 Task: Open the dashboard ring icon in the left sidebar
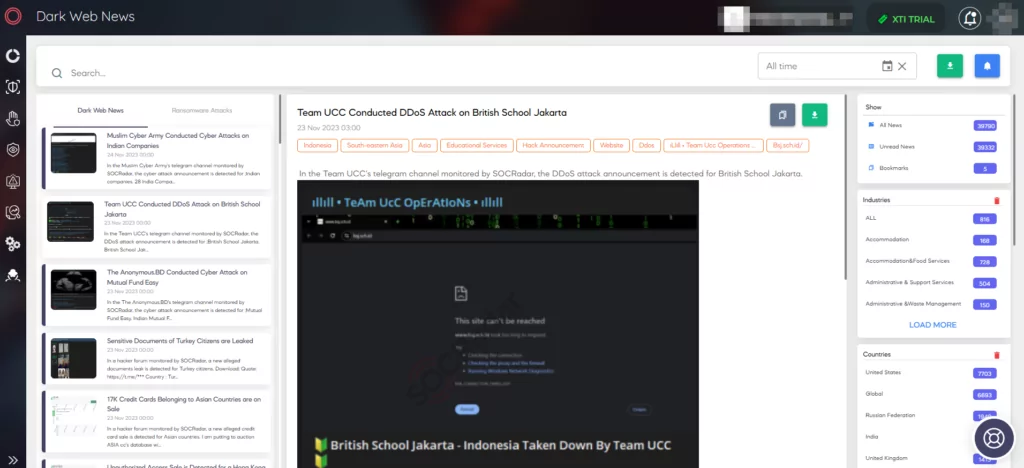12,56
